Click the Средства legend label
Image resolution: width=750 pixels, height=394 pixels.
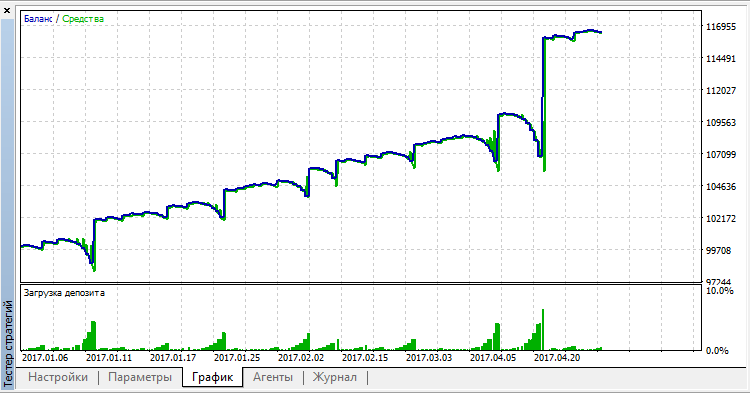(83, 19)
